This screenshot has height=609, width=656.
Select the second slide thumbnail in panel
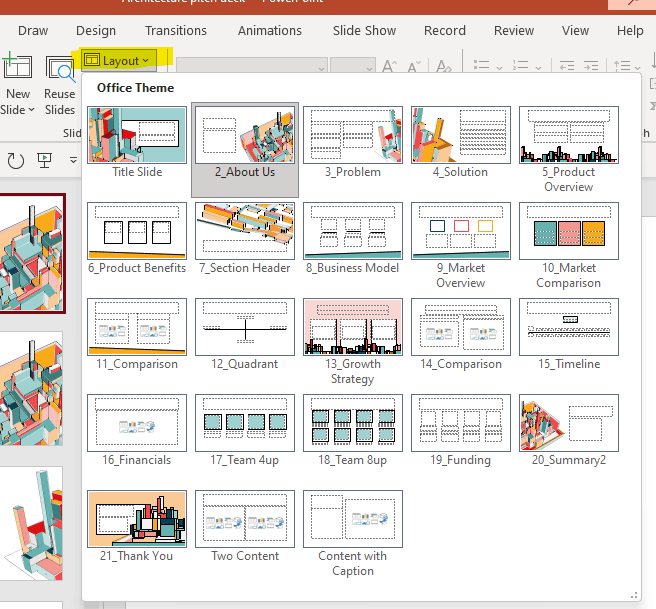(31, 389)
